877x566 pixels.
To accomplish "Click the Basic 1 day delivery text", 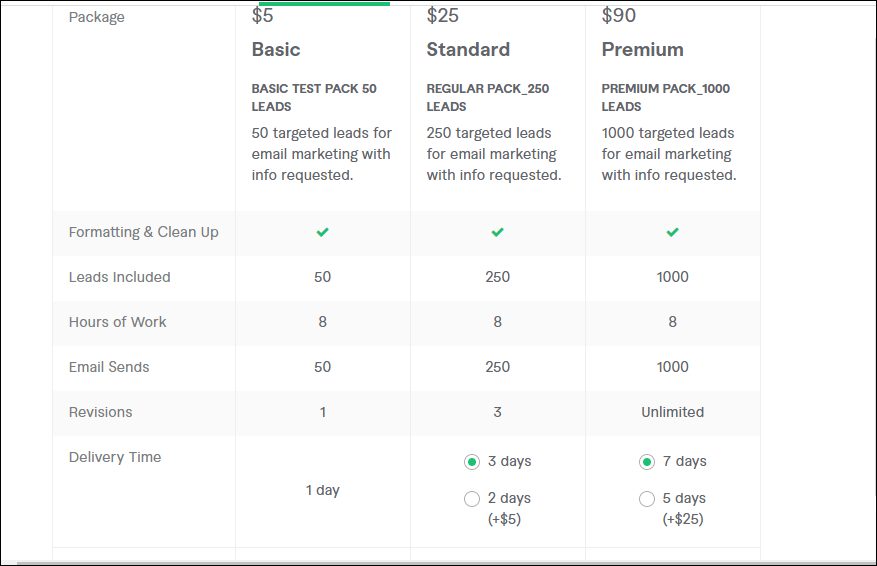I will coord(322,490).
